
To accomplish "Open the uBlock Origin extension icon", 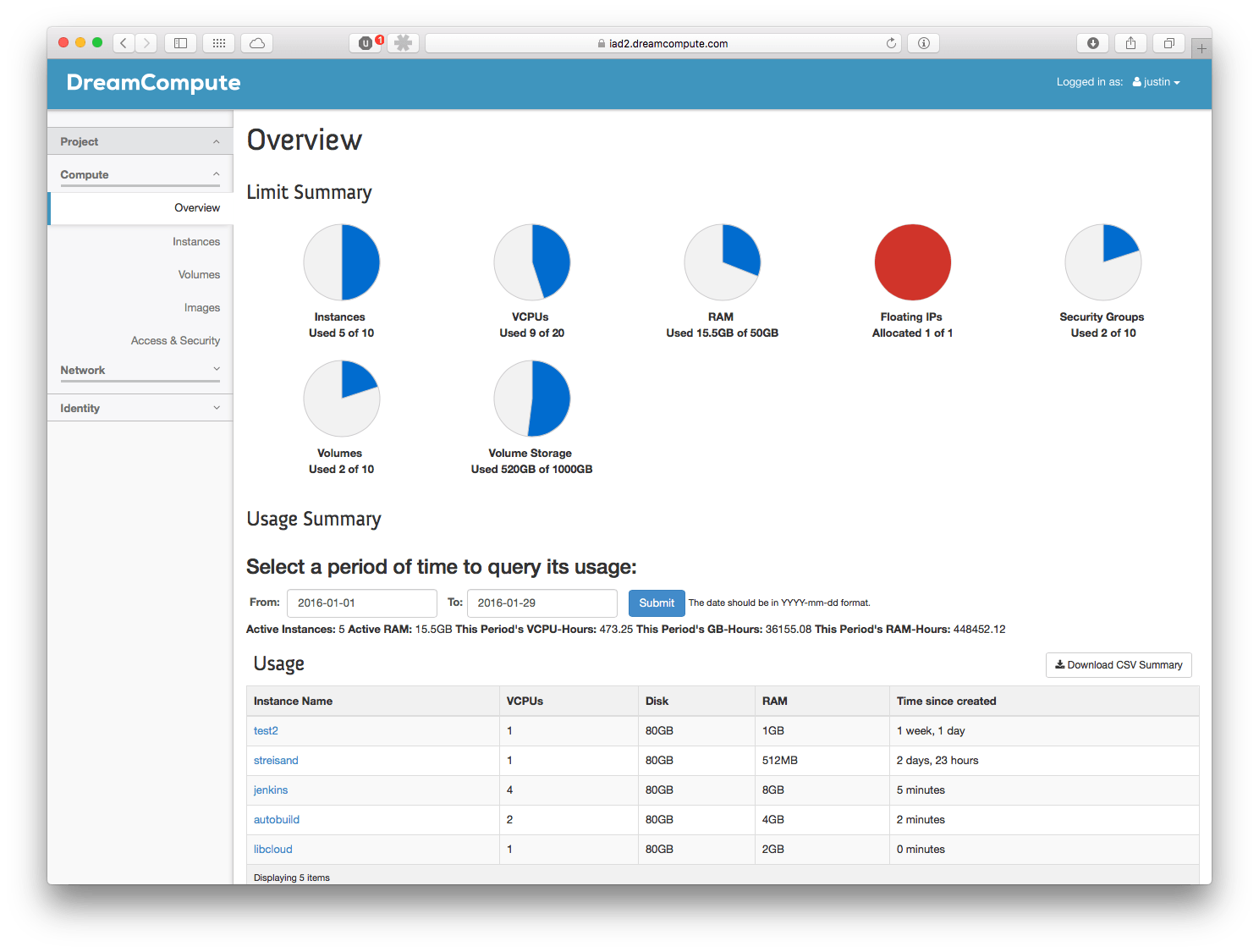I will (366, 42).
